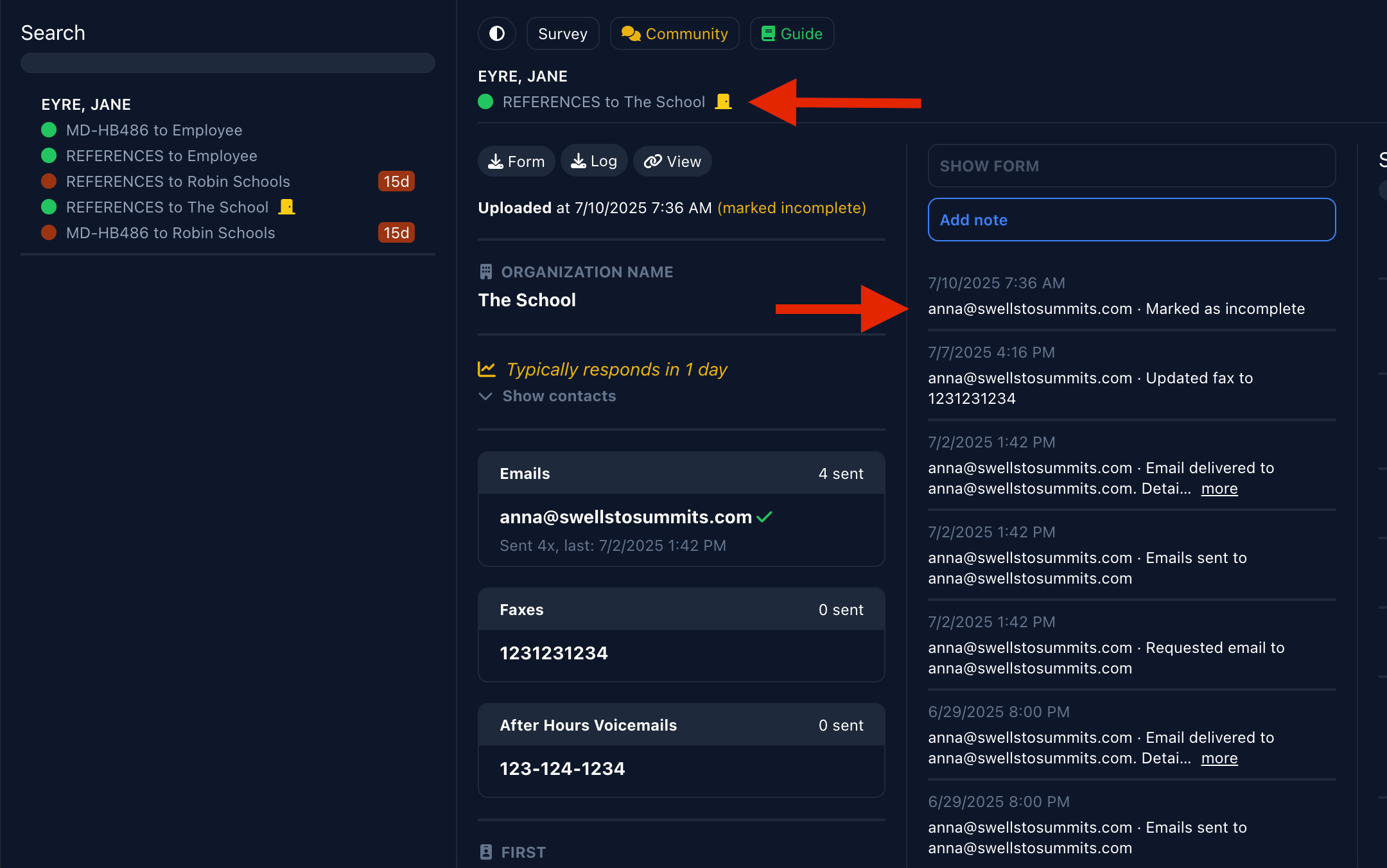Download the Log file
Screen dimensions: 1387x868
[x=594, y=161]
